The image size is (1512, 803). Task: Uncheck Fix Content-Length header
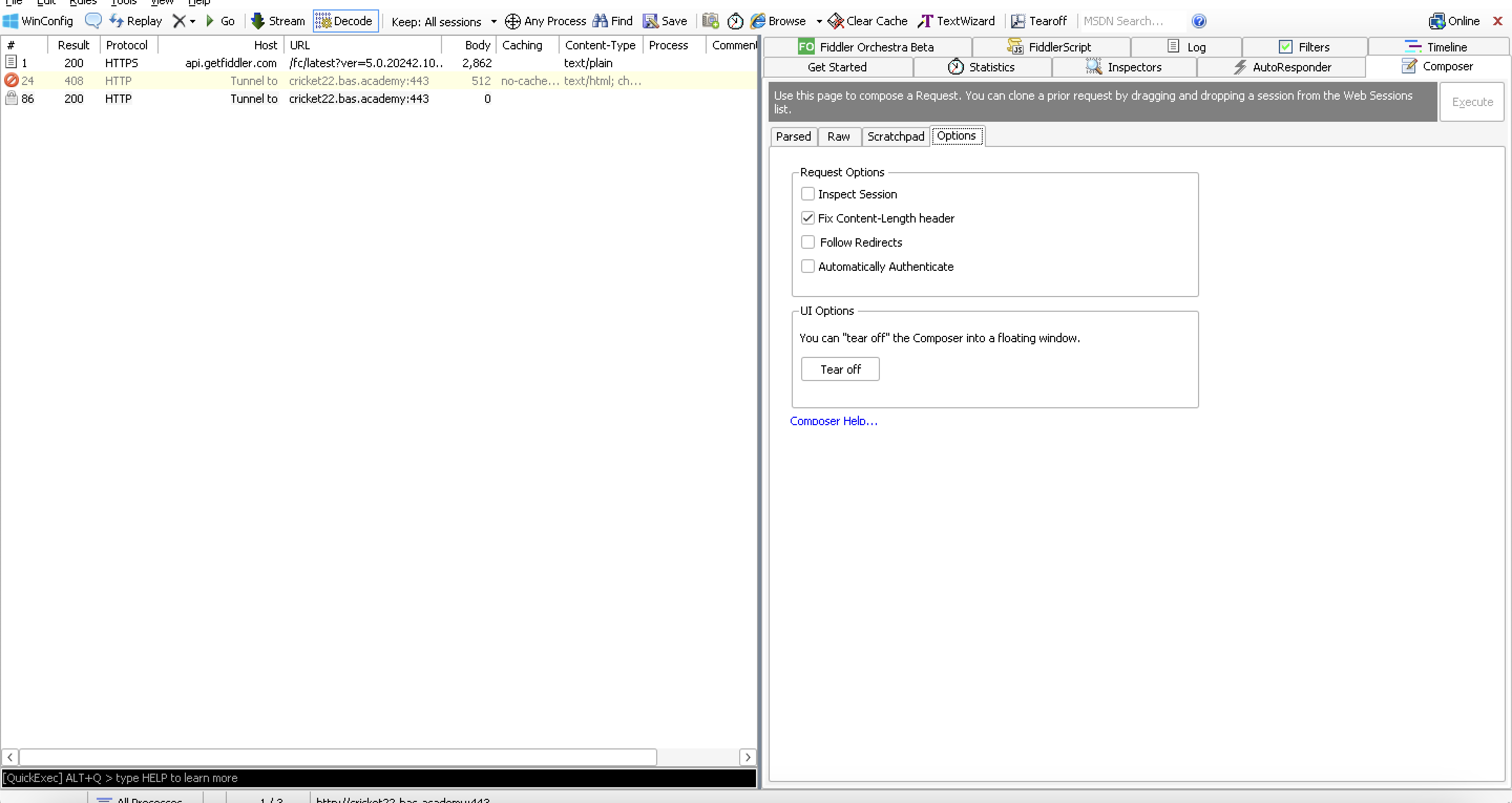click(x=807, y=218)
